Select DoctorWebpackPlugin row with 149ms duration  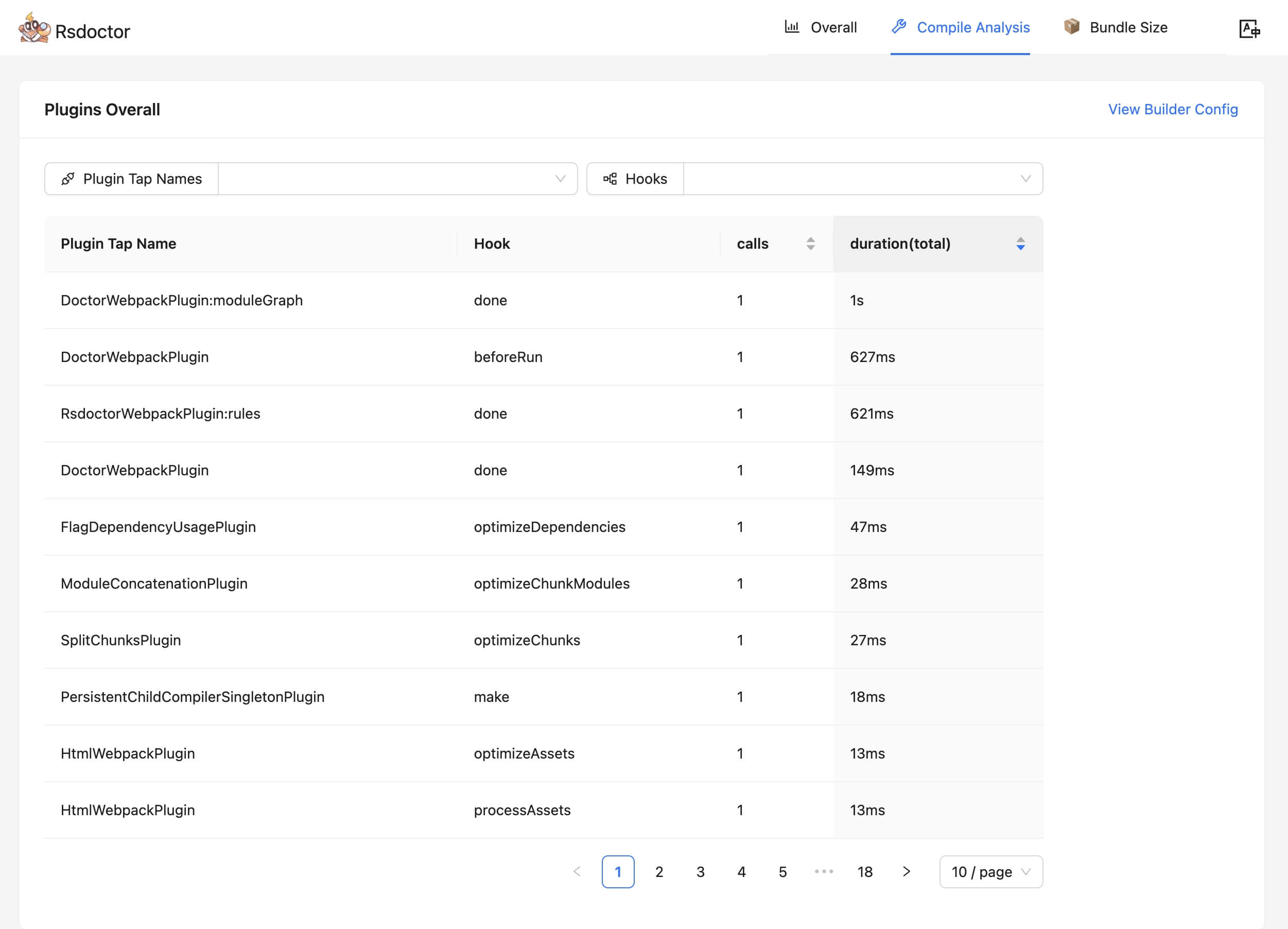(x=134, y=470)
